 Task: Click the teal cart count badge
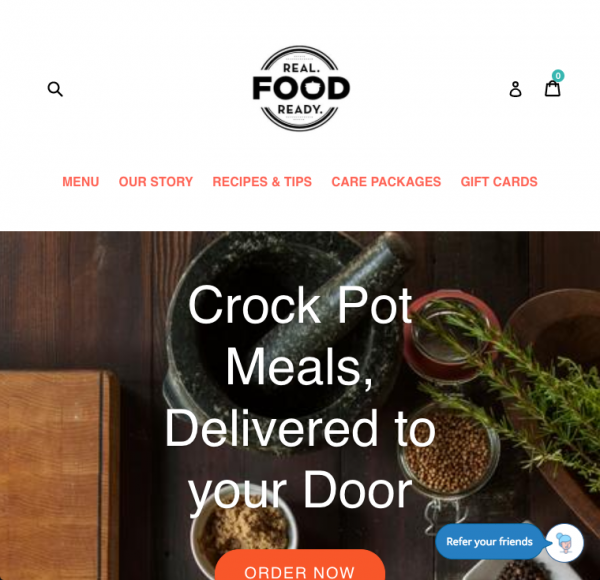tap(558, 76)
